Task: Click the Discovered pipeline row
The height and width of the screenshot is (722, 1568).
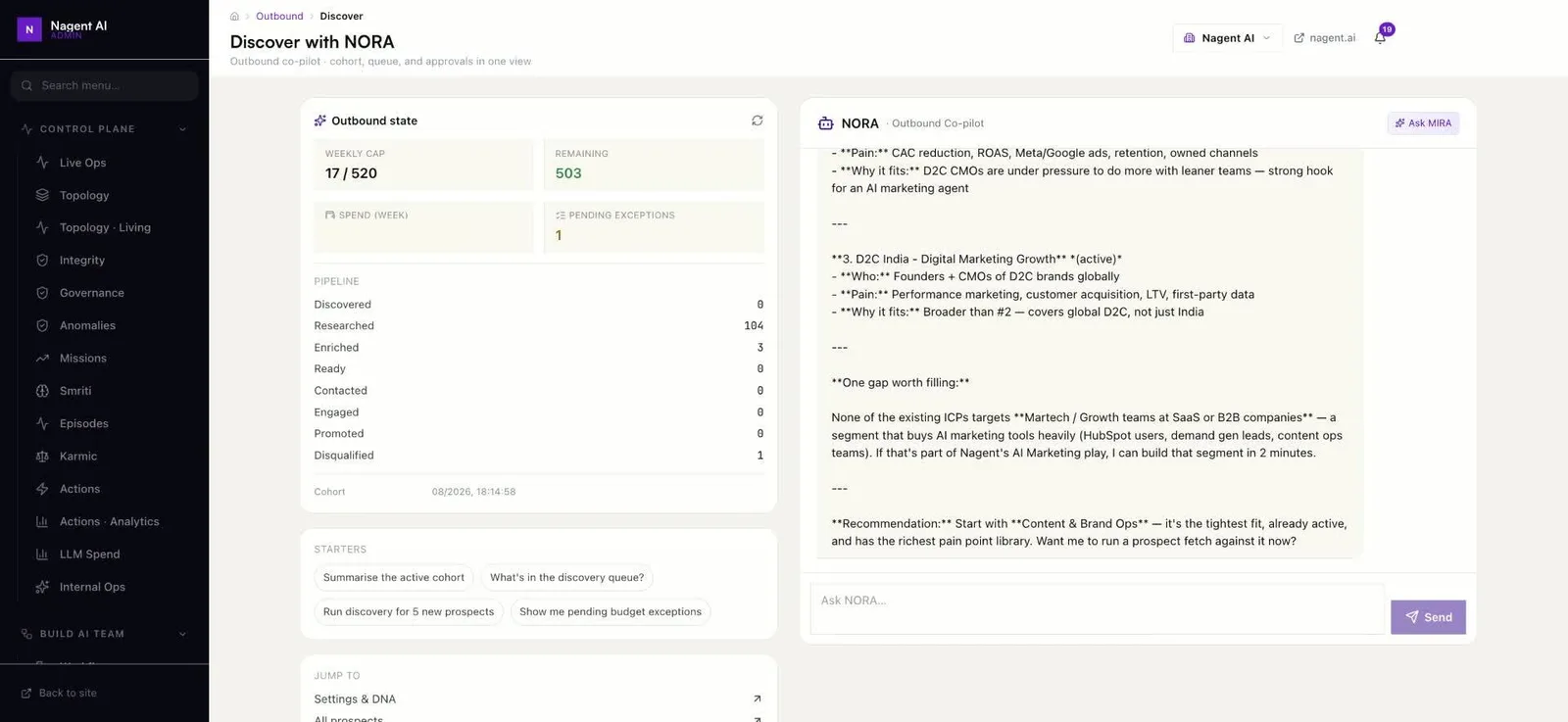Action: (x=538, y=305)
